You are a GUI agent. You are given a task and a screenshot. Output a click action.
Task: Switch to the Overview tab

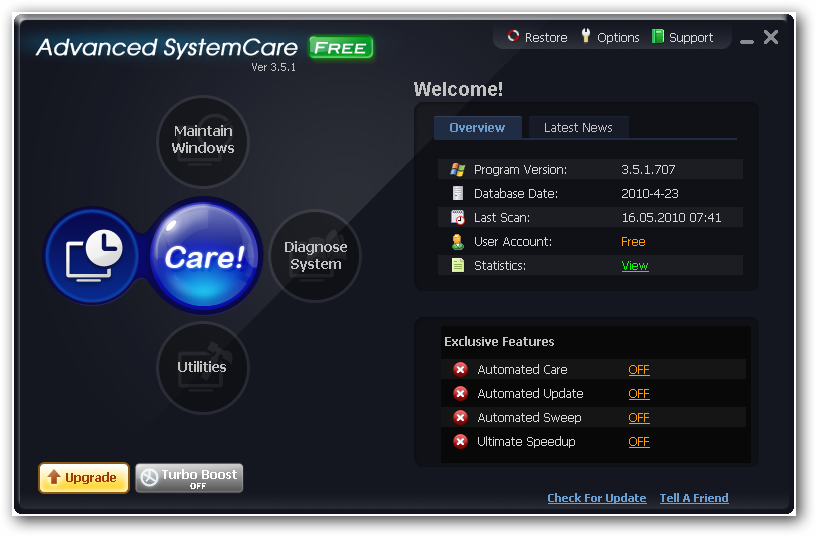(x=477, y=127)
